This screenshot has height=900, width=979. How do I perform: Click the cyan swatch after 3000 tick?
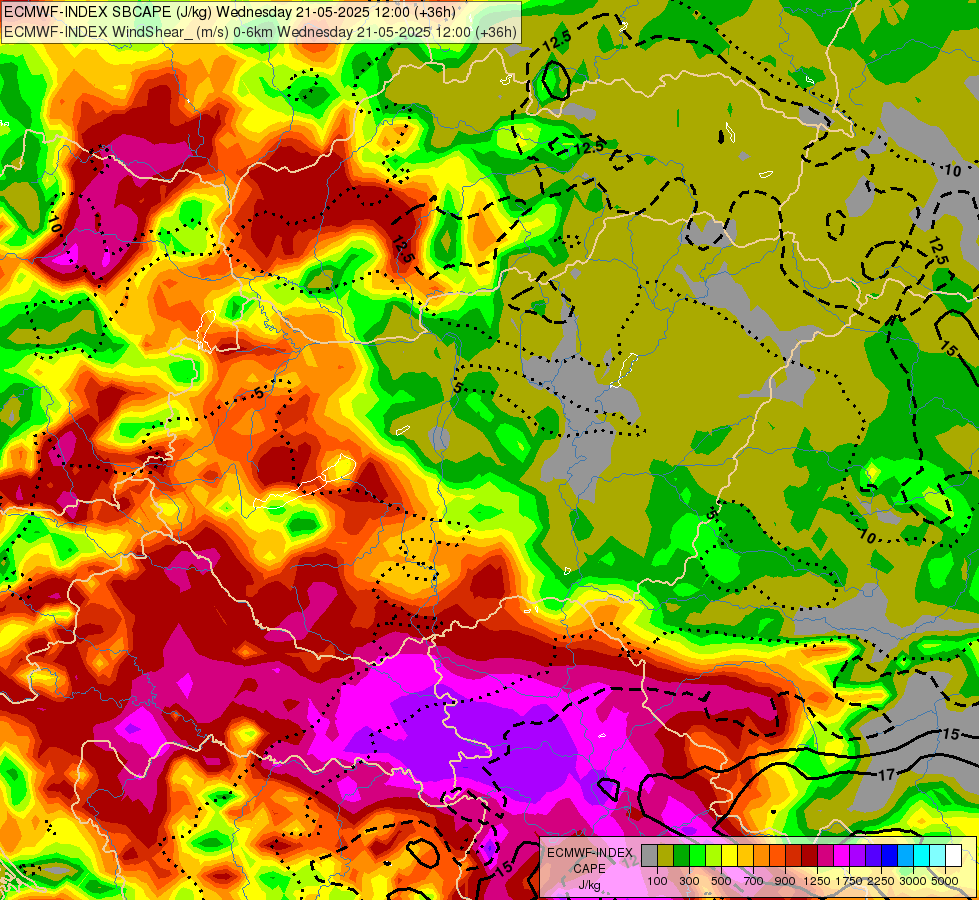[922, 856]
